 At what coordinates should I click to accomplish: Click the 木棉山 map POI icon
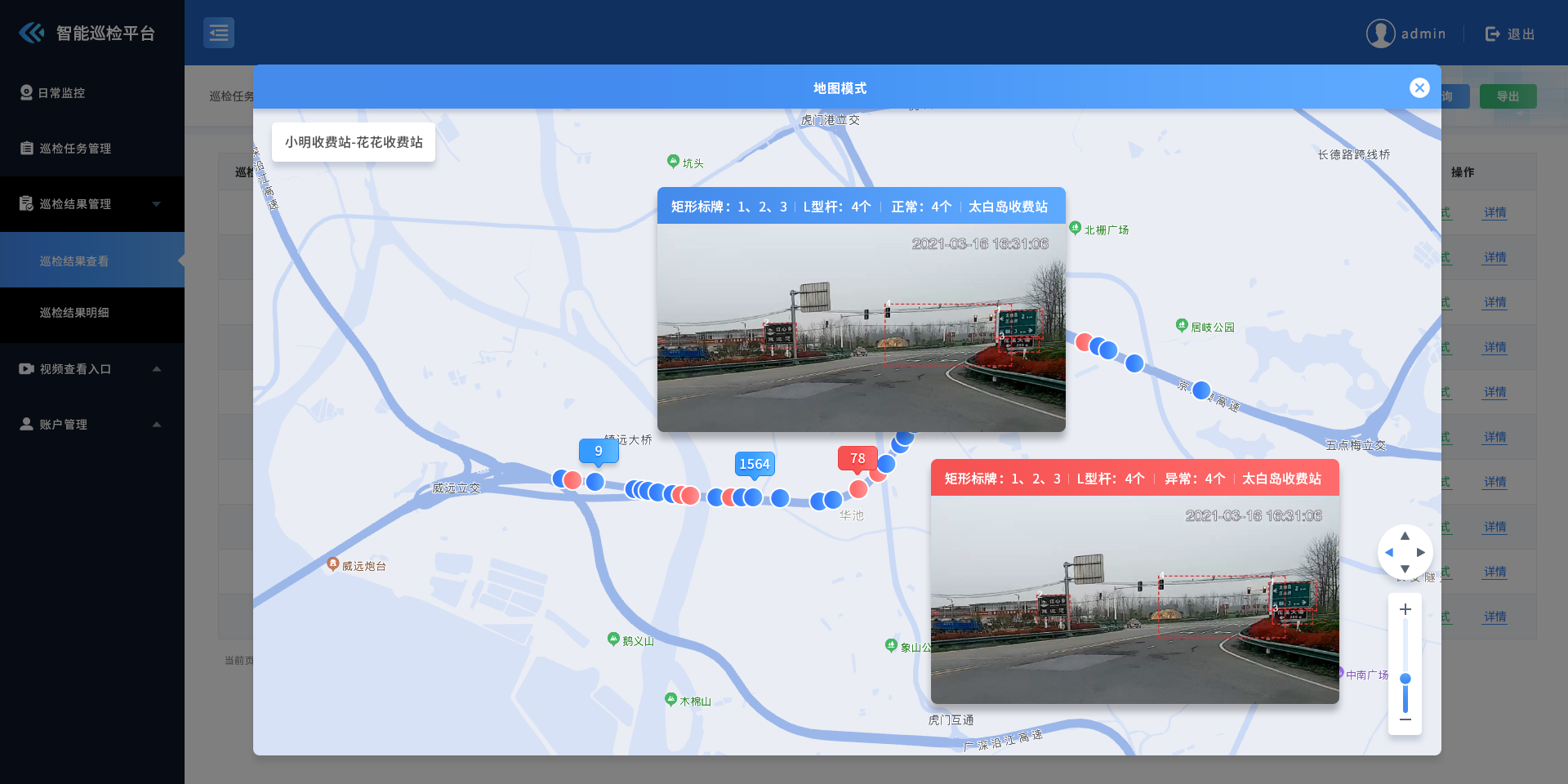click(670, 699)
